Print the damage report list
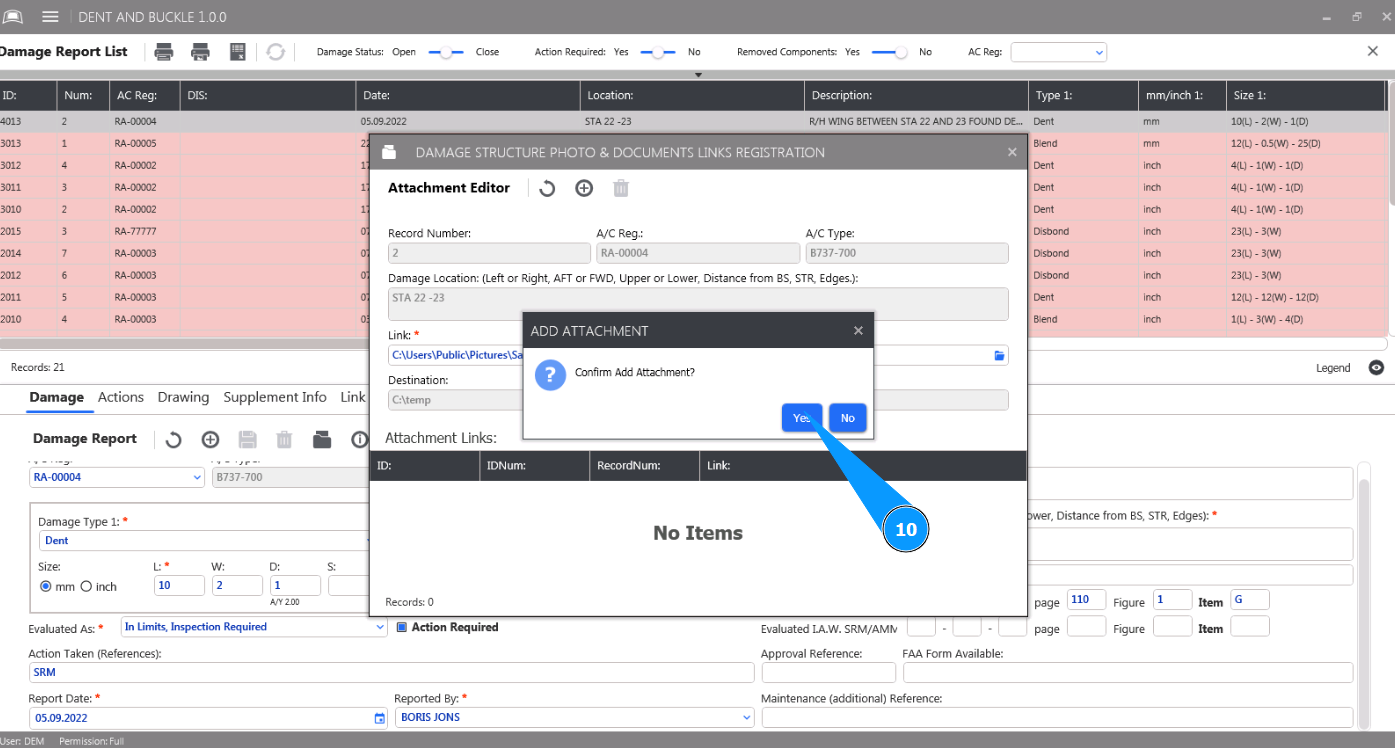The image size is (1395, 748). [164, 52]
